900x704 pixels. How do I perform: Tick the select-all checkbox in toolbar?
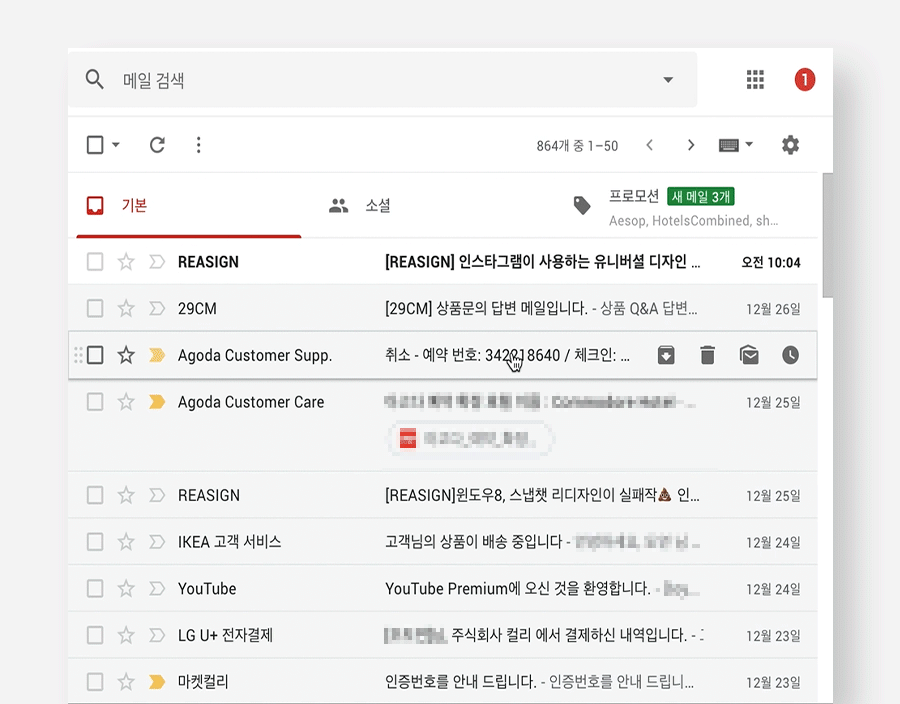[x=95, y=145]
